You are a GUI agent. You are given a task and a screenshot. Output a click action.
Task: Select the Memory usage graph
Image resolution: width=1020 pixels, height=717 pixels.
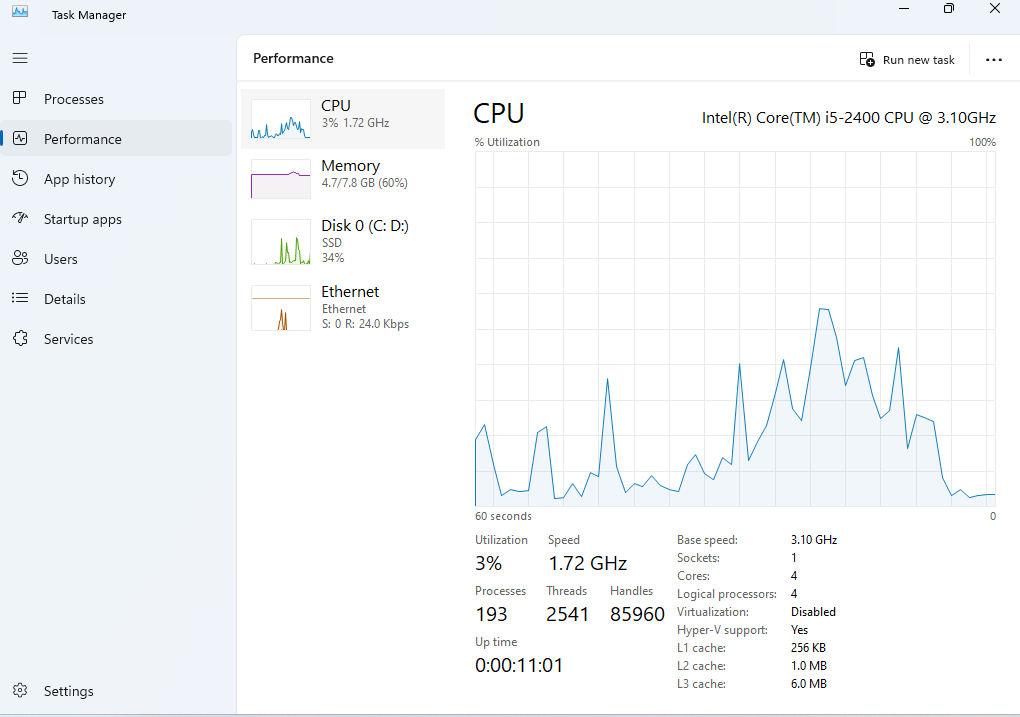tap(281, 178)
